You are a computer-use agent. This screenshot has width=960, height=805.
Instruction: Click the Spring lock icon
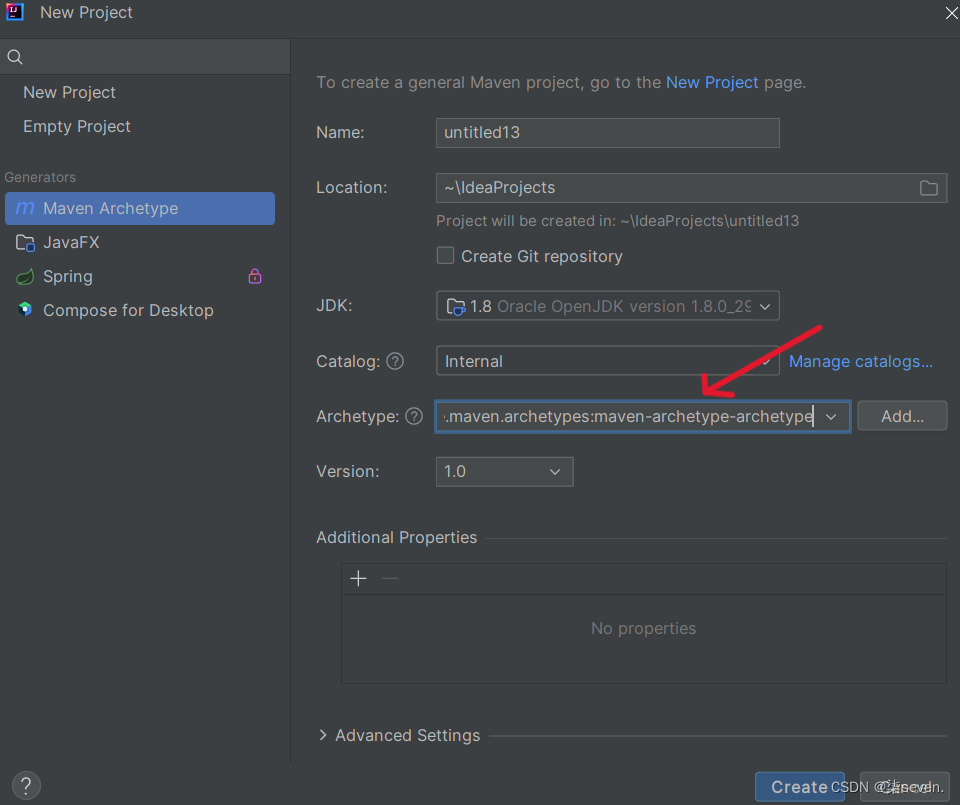click(255, 276)
